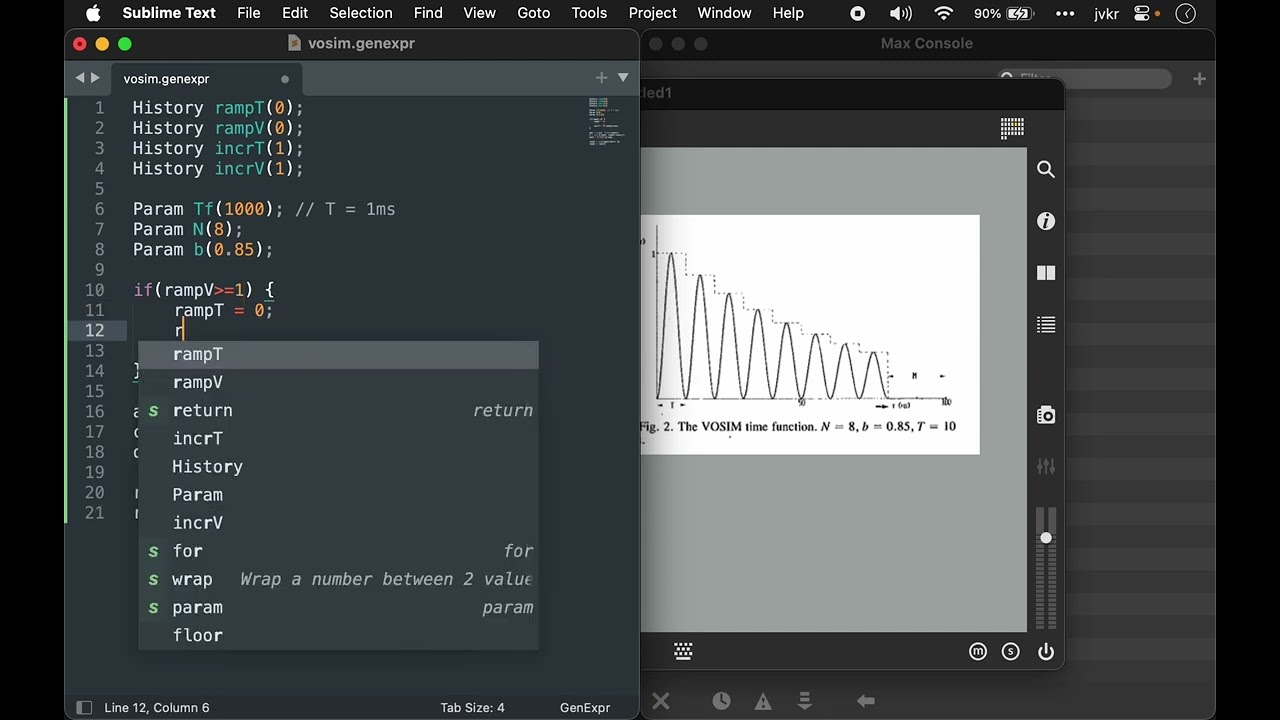The height and width of the screenshot is (720, 1280).
Task: Clear the Max Console with the X icon
Action: [x=661, y=701]
